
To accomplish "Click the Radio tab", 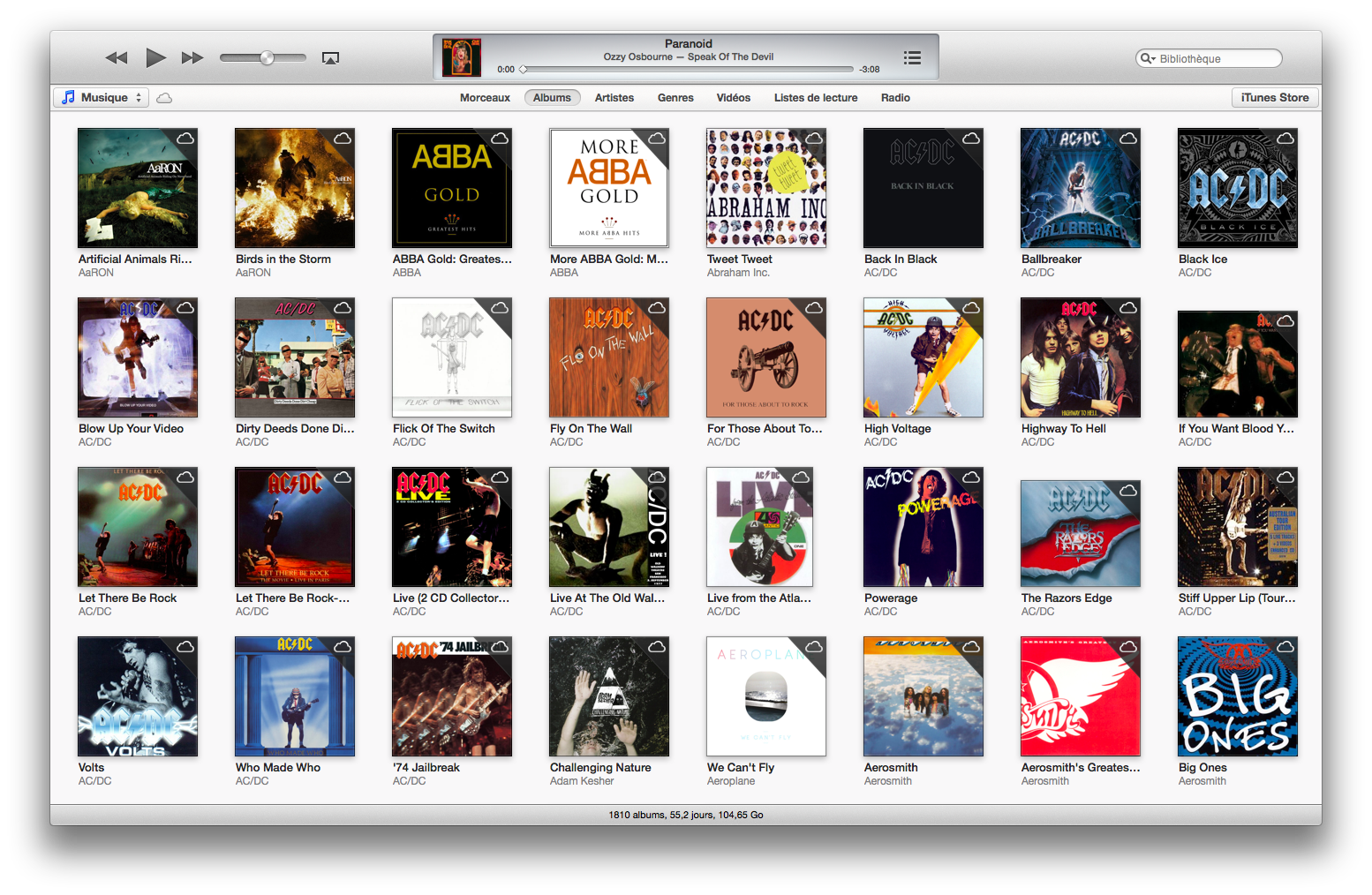I will click(895, 98).
